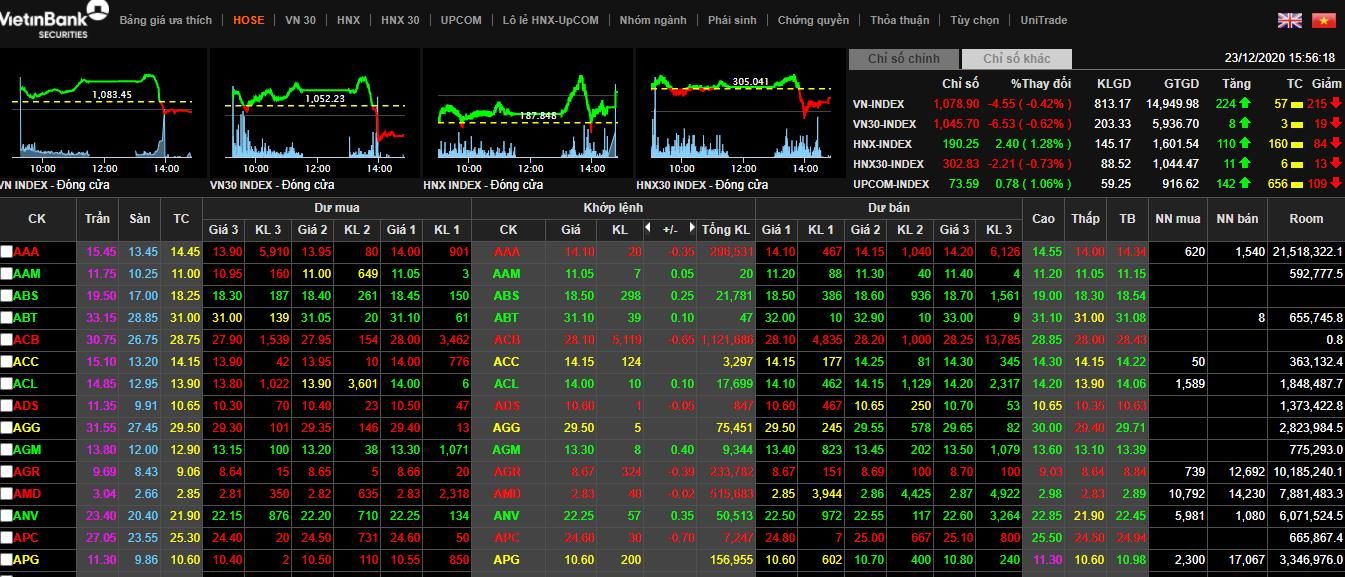
Task: Open the UniTrade link
Action: pos(1043,20)
